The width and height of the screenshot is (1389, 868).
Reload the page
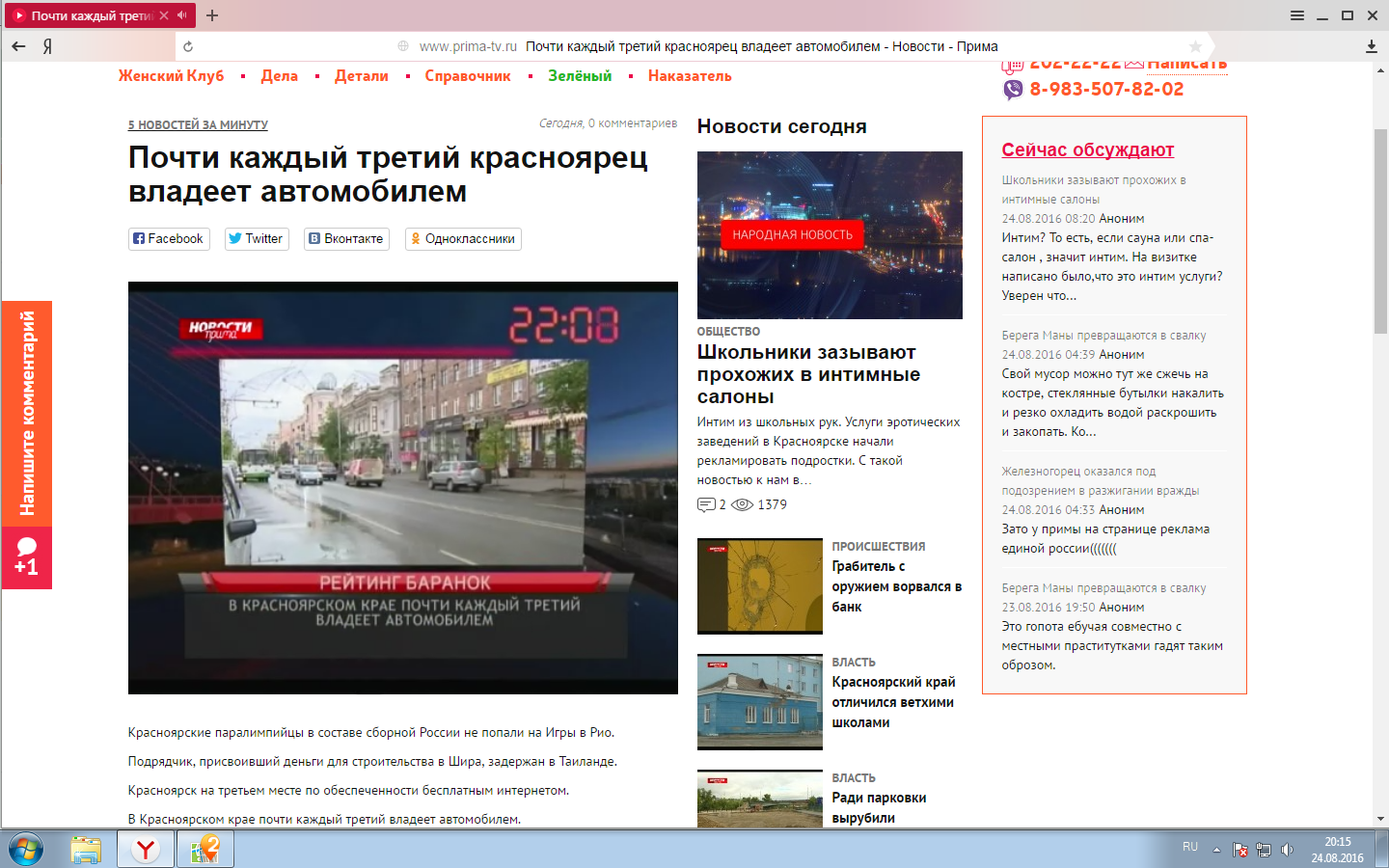pyautogui.click(x=188, y=46)
